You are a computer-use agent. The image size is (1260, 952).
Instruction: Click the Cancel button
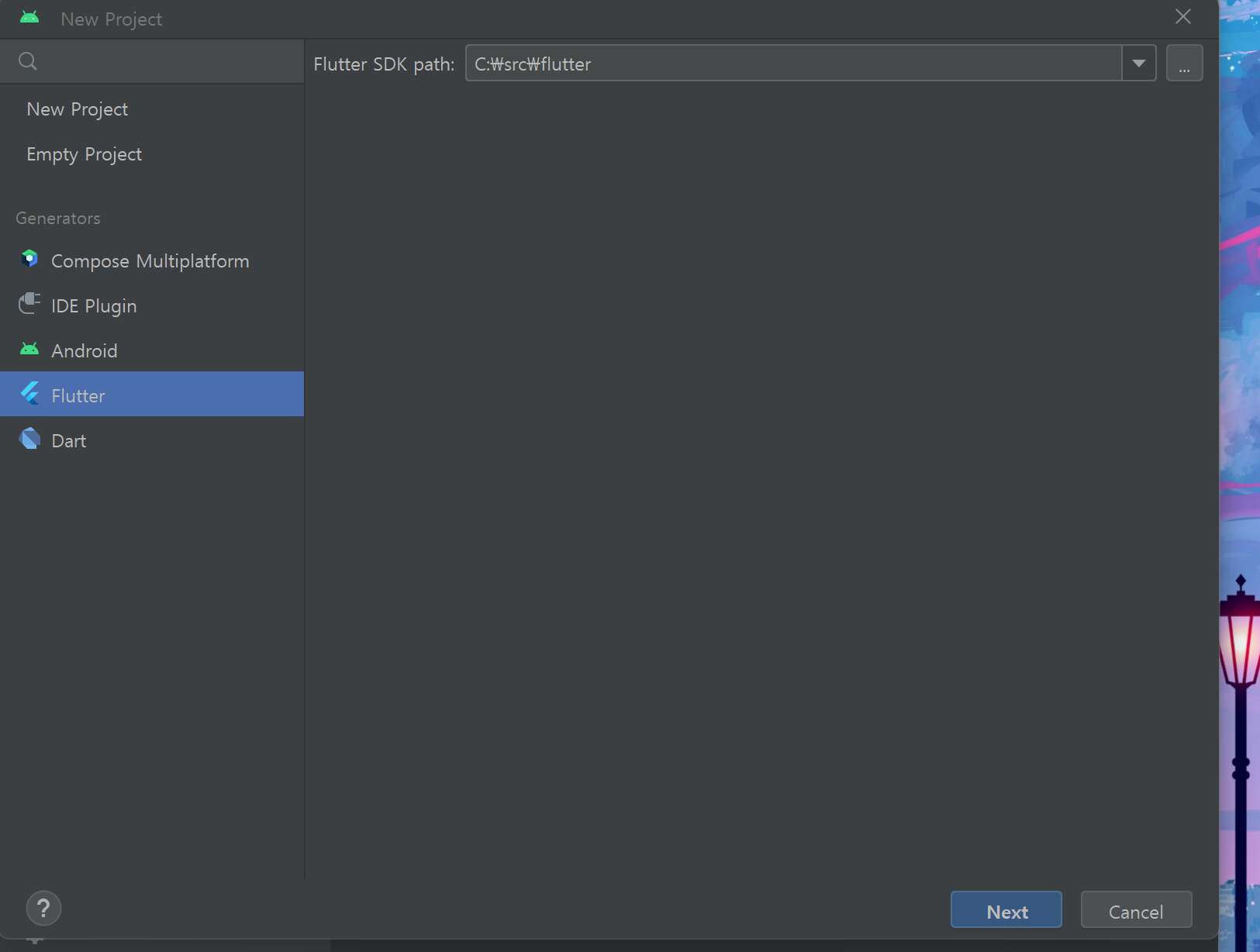point(1136,910)
